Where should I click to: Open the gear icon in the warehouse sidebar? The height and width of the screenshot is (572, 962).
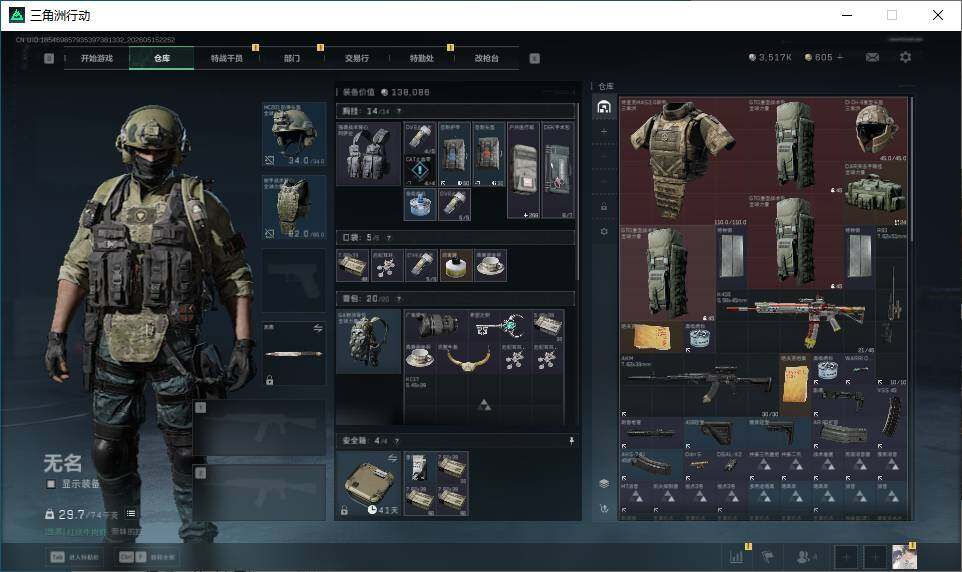pyautogui.click(x=604, y=231)
